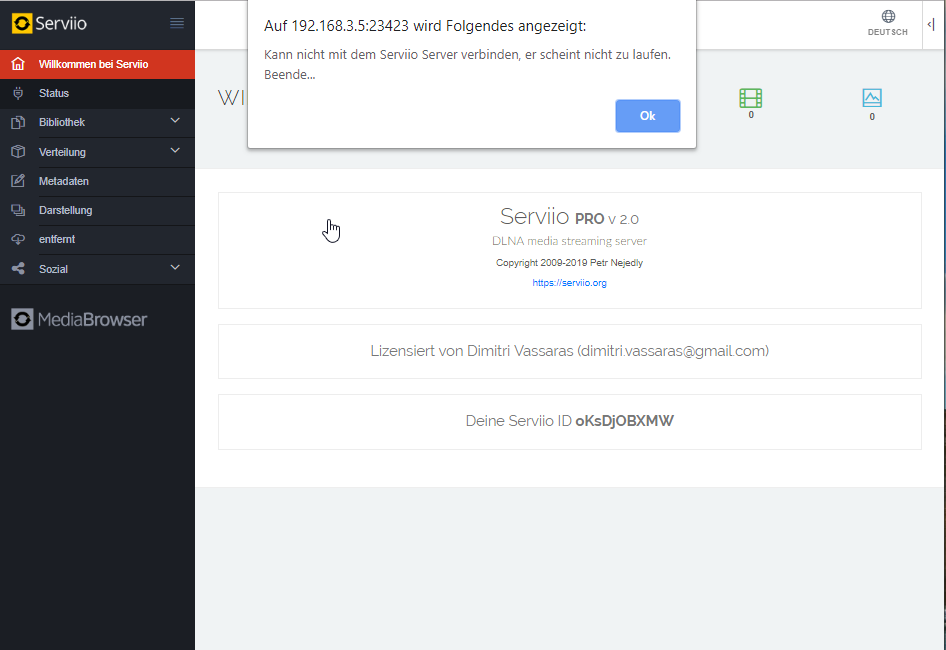Image resolution: width=946 pixels, height=650 pixels.
Task: Select the Metadaten pencil icon
Action: coord(17,181)
